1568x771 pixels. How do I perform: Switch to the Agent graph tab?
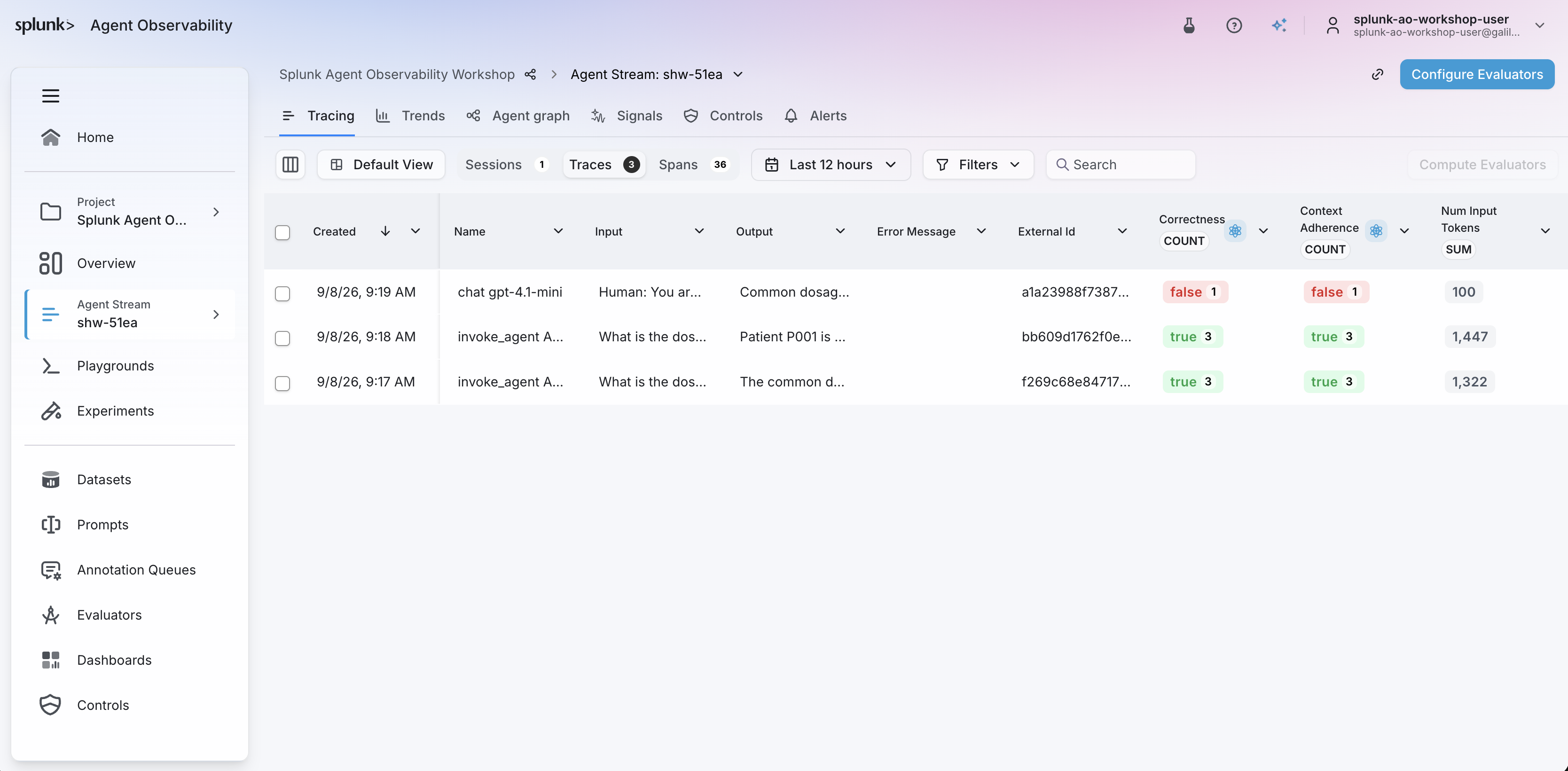pos(518,116)
